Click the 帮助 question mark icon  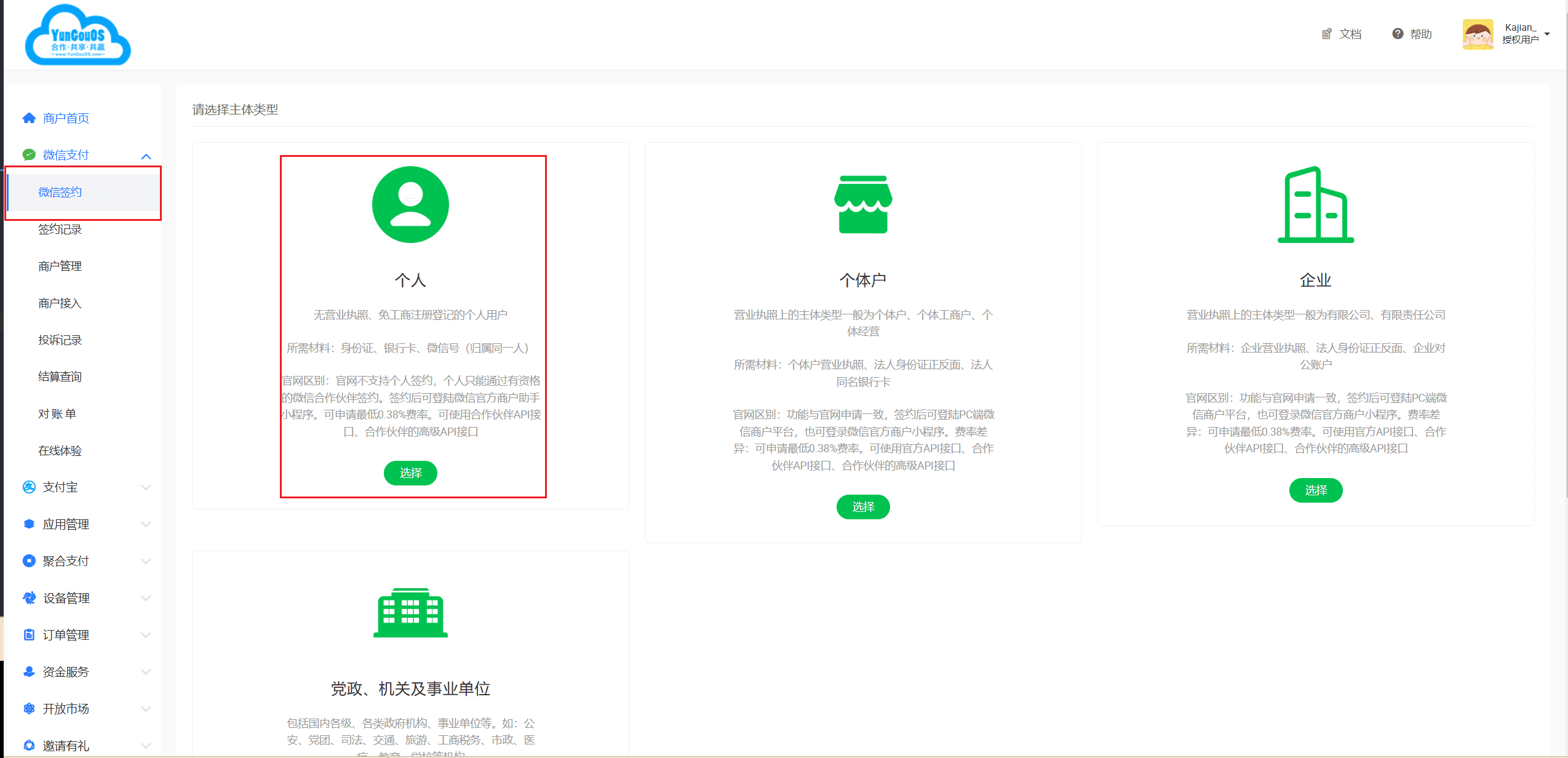[1398, 34]
